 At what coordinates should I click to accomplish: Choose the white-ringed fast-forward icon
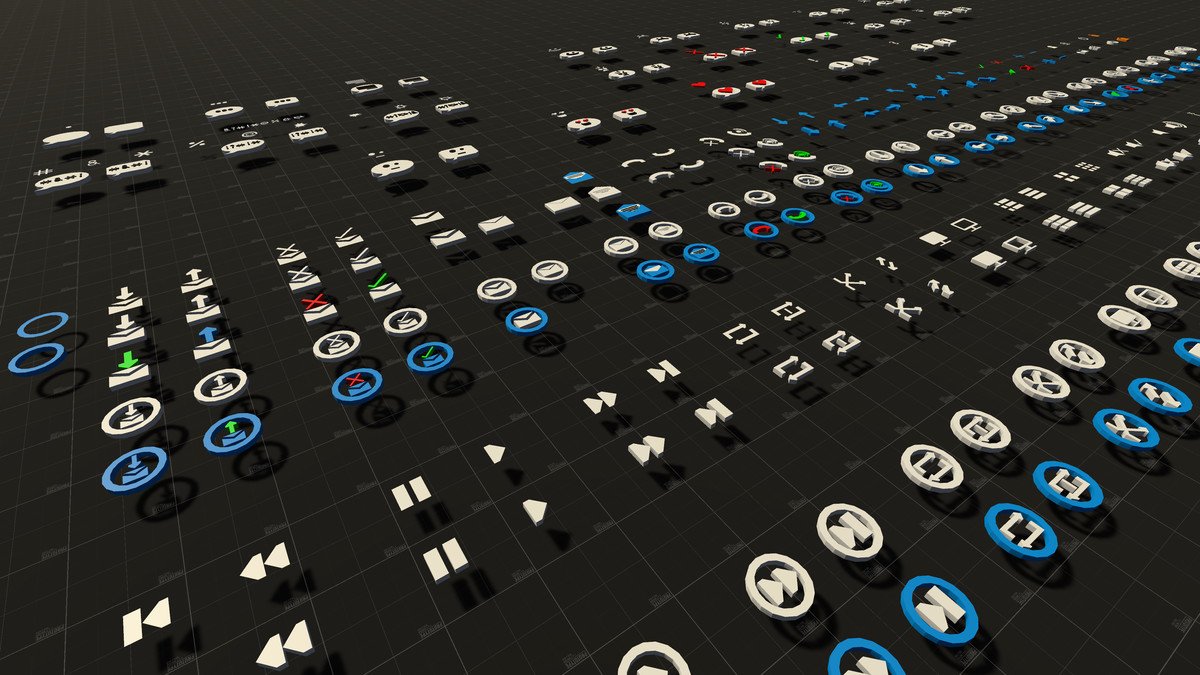point(780,587)
